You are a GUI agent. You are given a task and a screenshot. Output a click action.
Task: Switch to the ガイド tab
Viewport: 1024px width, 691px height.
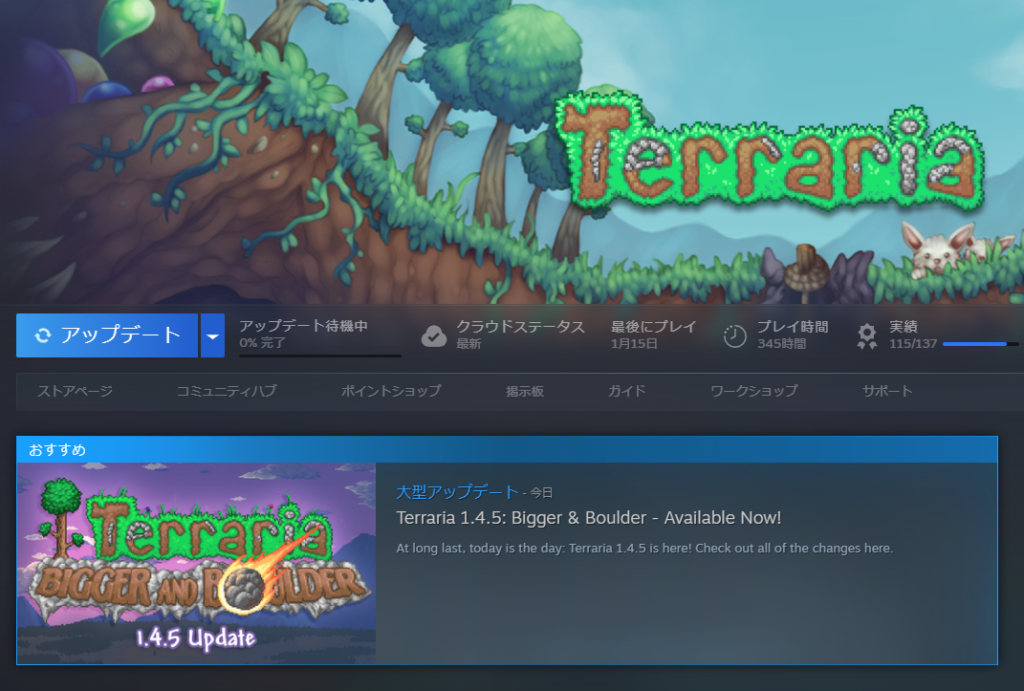click(x=627, y=391)
